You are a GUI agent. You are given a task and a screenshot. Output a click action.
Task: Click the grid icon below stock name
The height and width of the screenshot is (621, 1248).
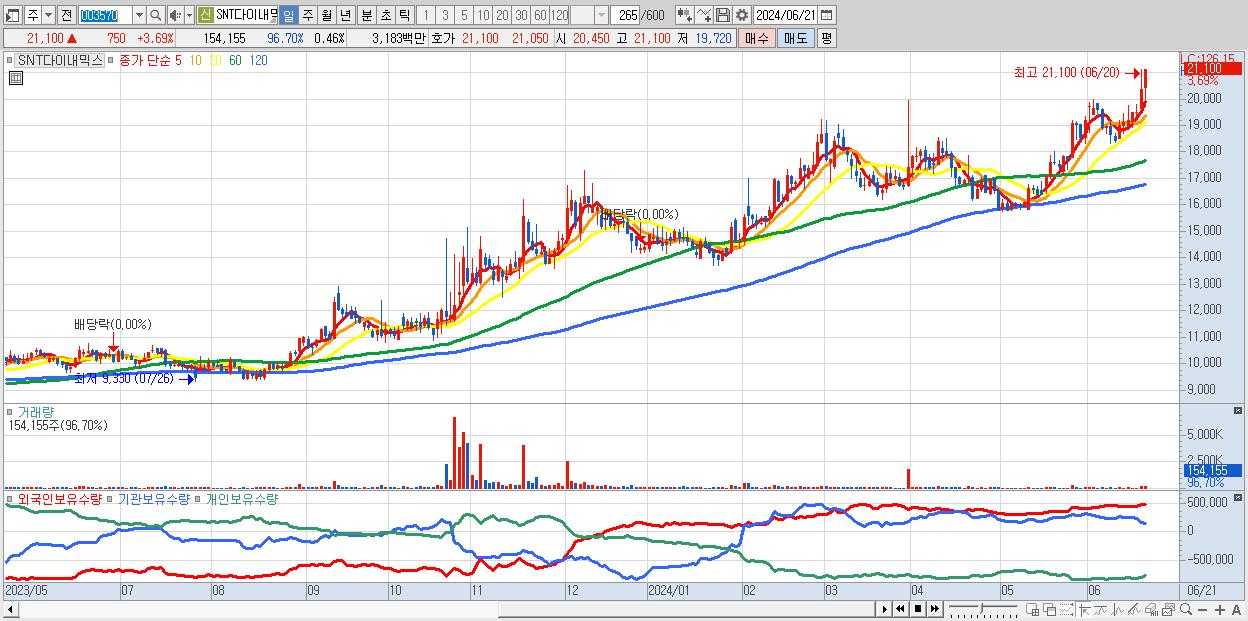pyautogui.click(x=16, y=78)
